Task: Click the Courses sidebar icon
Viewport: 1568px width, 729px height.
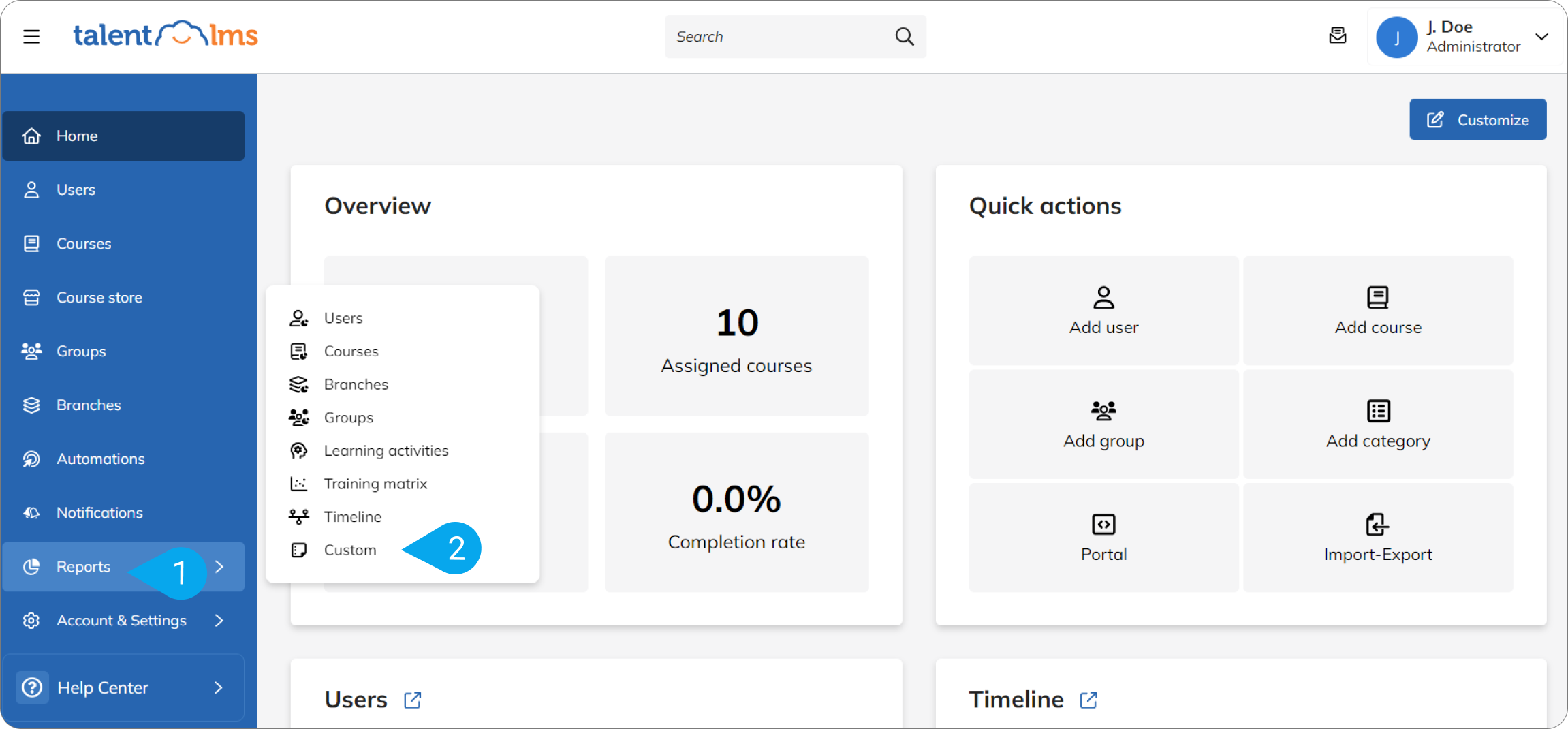Action: tap(31, 244)
